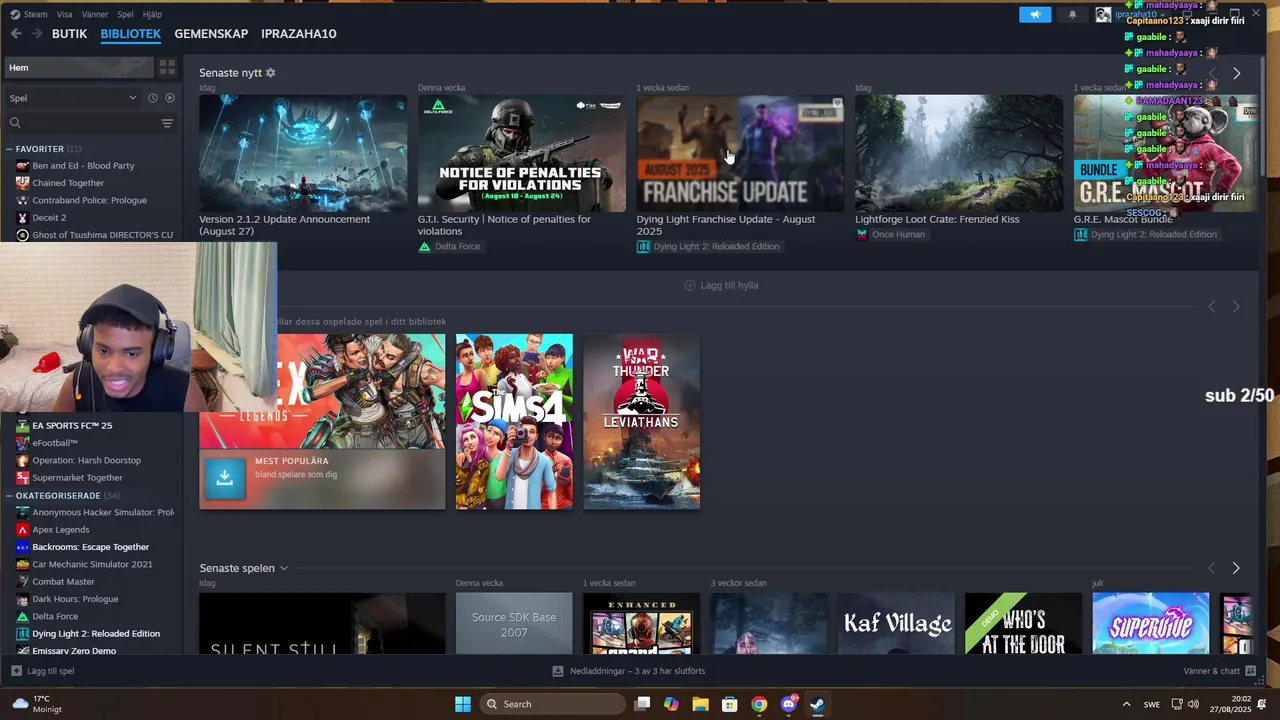Screen dimensions: 1280x720
Task: Collapse the OKATEGORISERADE category
Action: tap(9, 496)
